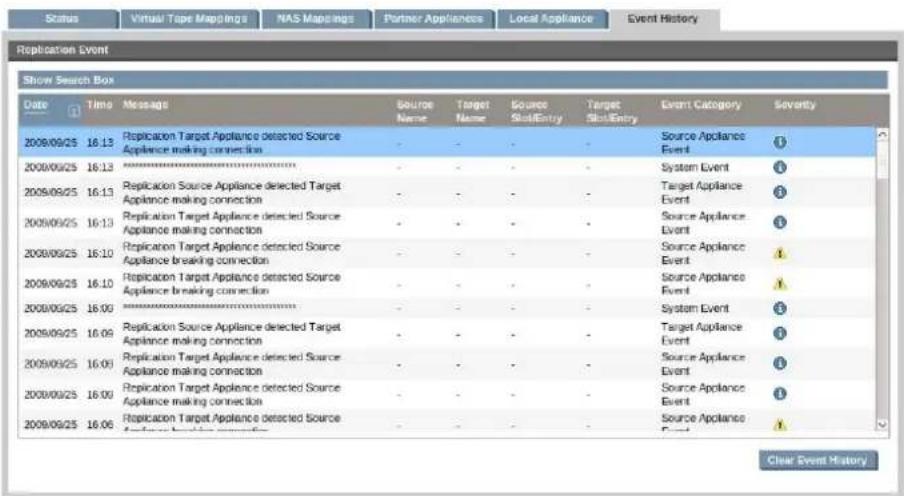Click the info icon of the 16:13 System Event
Screen dimensions: 904x496
point(779,167)
